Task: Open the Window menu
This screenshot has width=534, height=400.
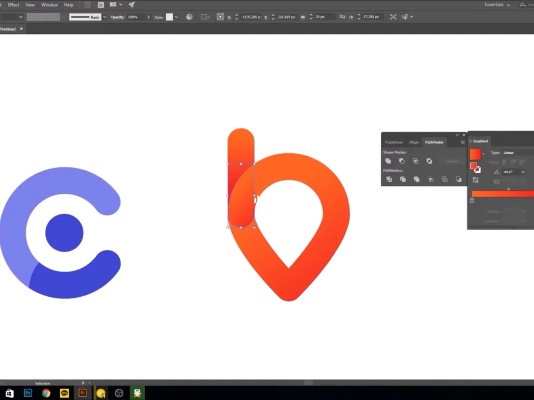Action: point(49,5)
